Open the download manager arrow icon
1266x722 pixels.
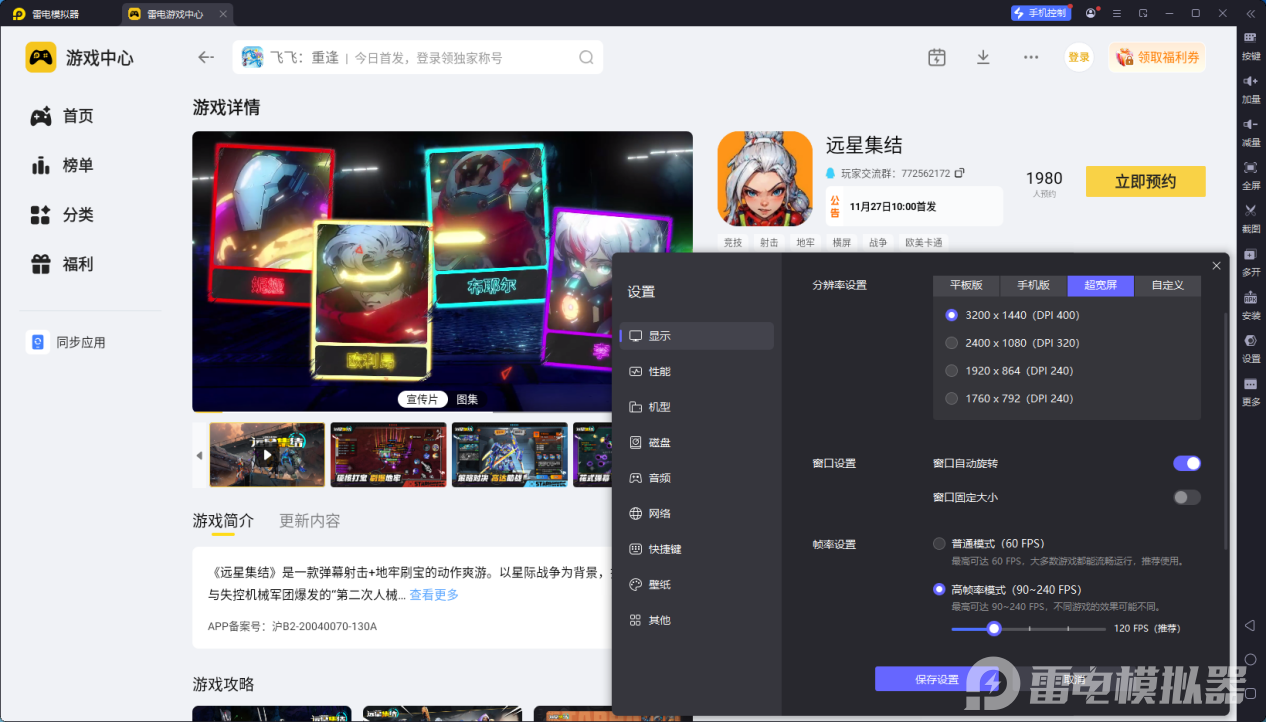(983, 57)
